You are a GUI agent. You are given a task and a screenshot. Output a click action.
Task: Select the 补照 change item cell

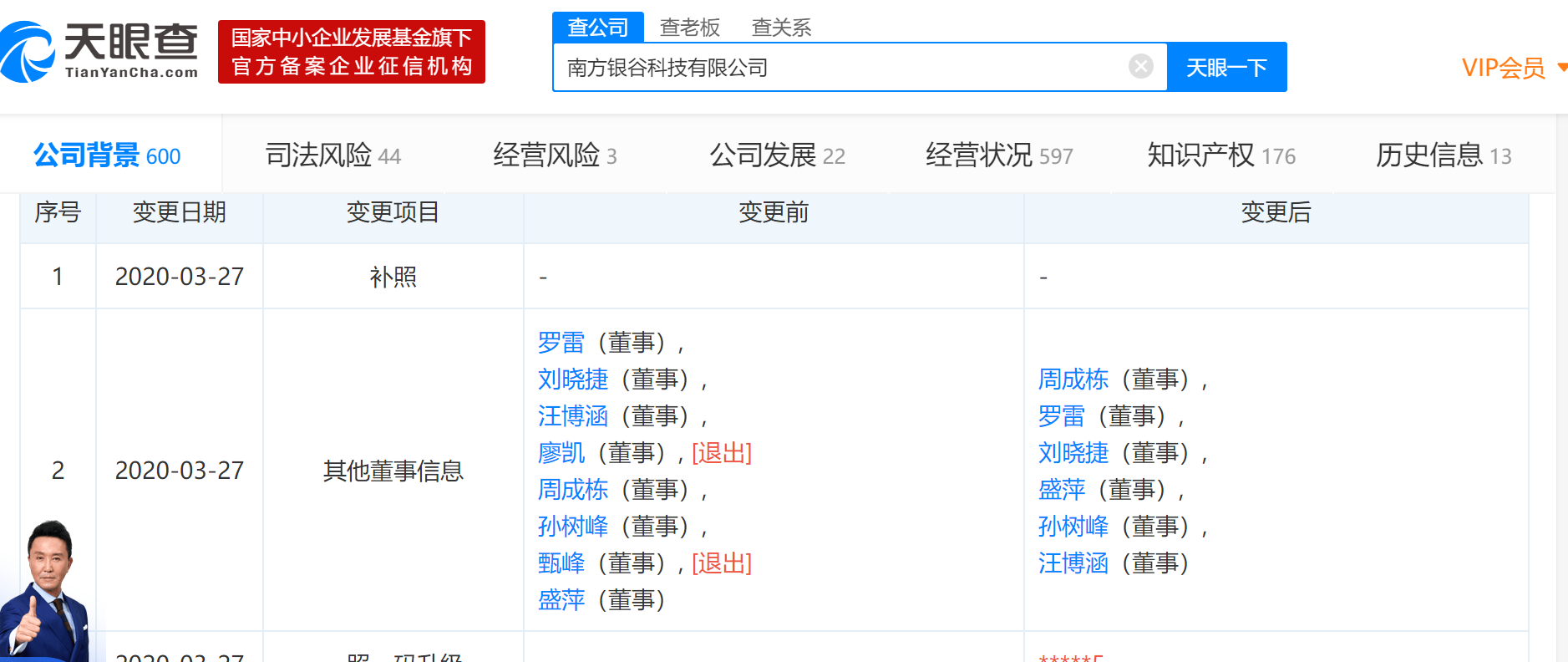(x=393, y=277)
